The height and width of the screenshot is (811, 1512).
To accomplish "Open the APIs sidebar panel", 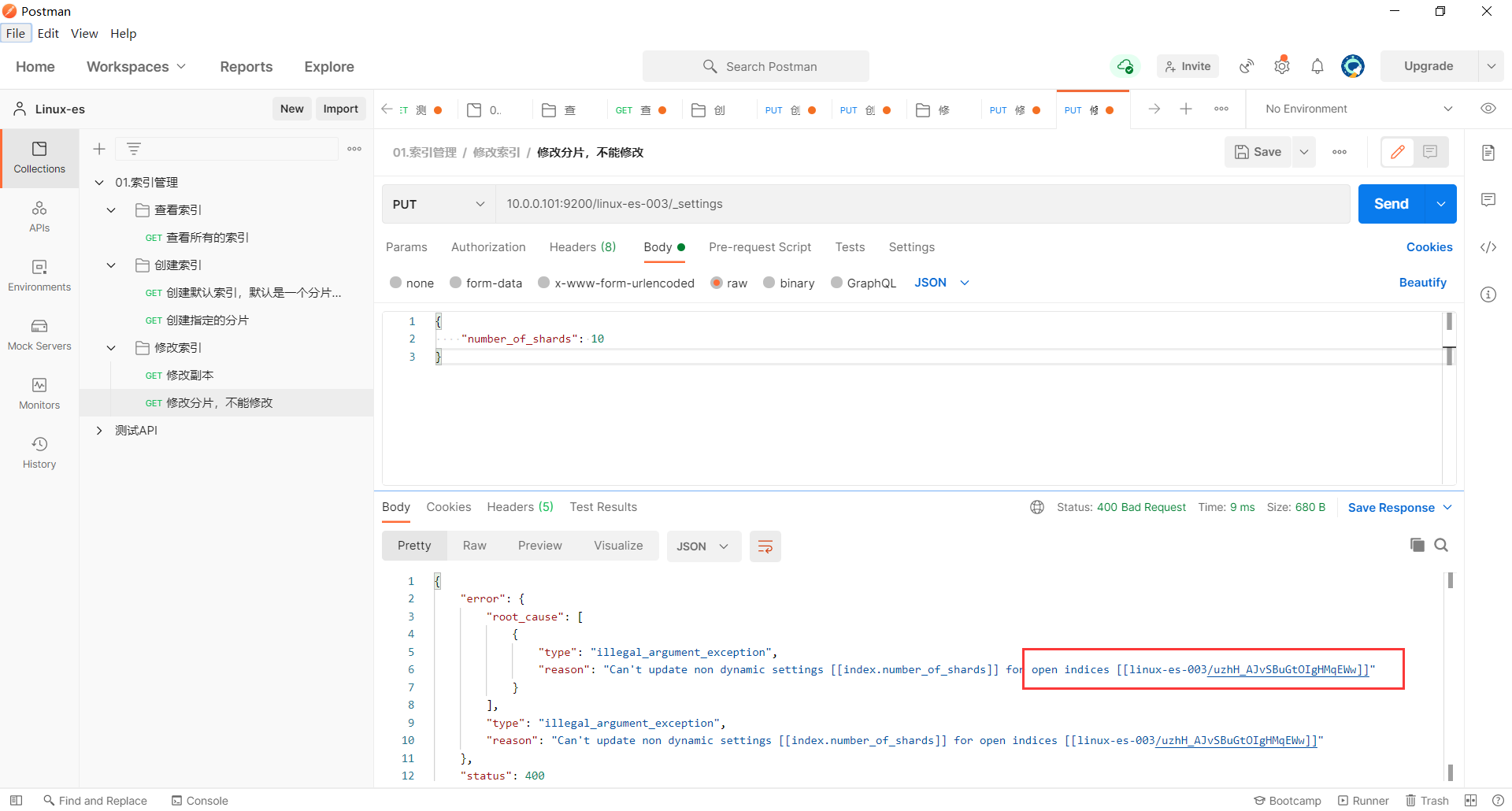I will 39,217.
